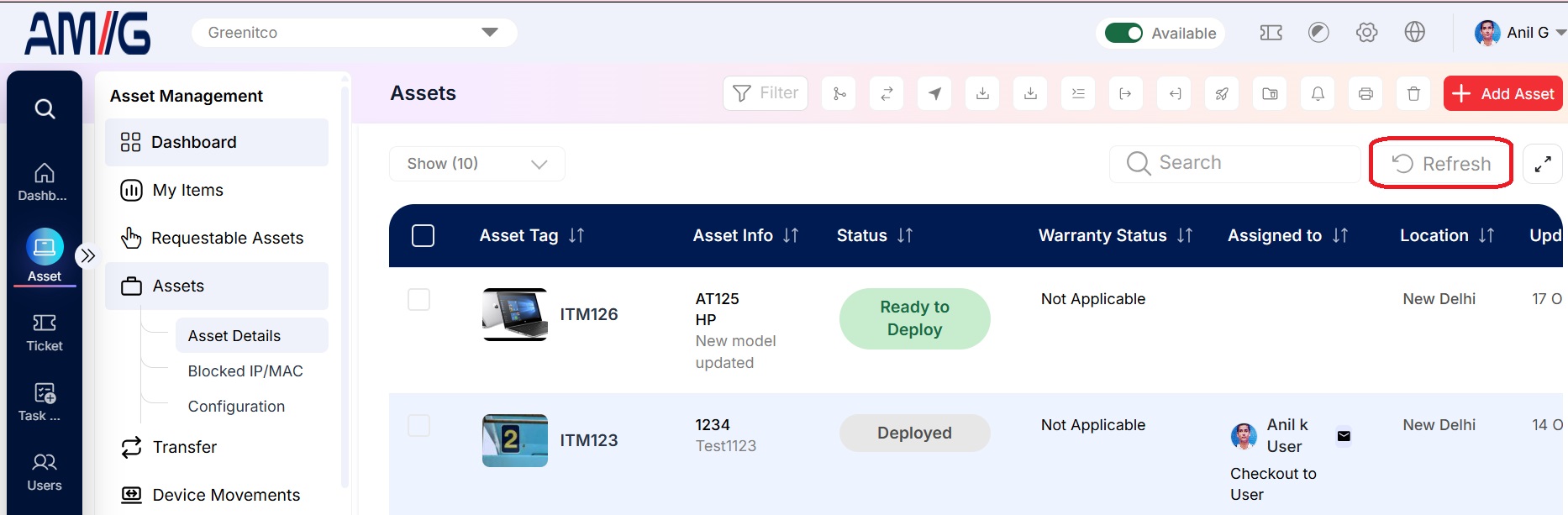Click the check-out arrow bracket icon
1568x515 pixels.
[x=1126, y=93]
